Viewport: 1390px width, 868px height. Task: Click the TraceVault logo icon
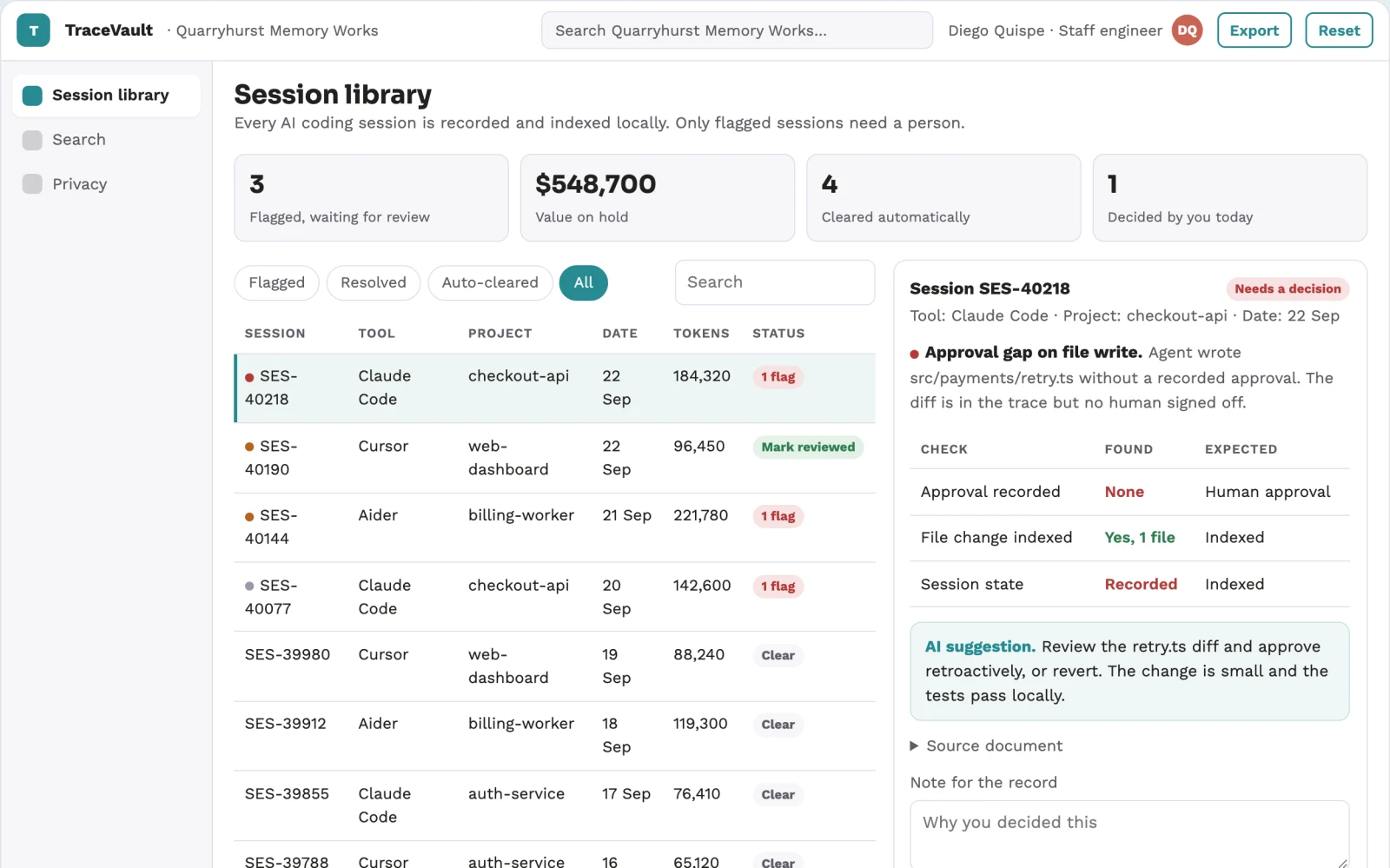33,30
